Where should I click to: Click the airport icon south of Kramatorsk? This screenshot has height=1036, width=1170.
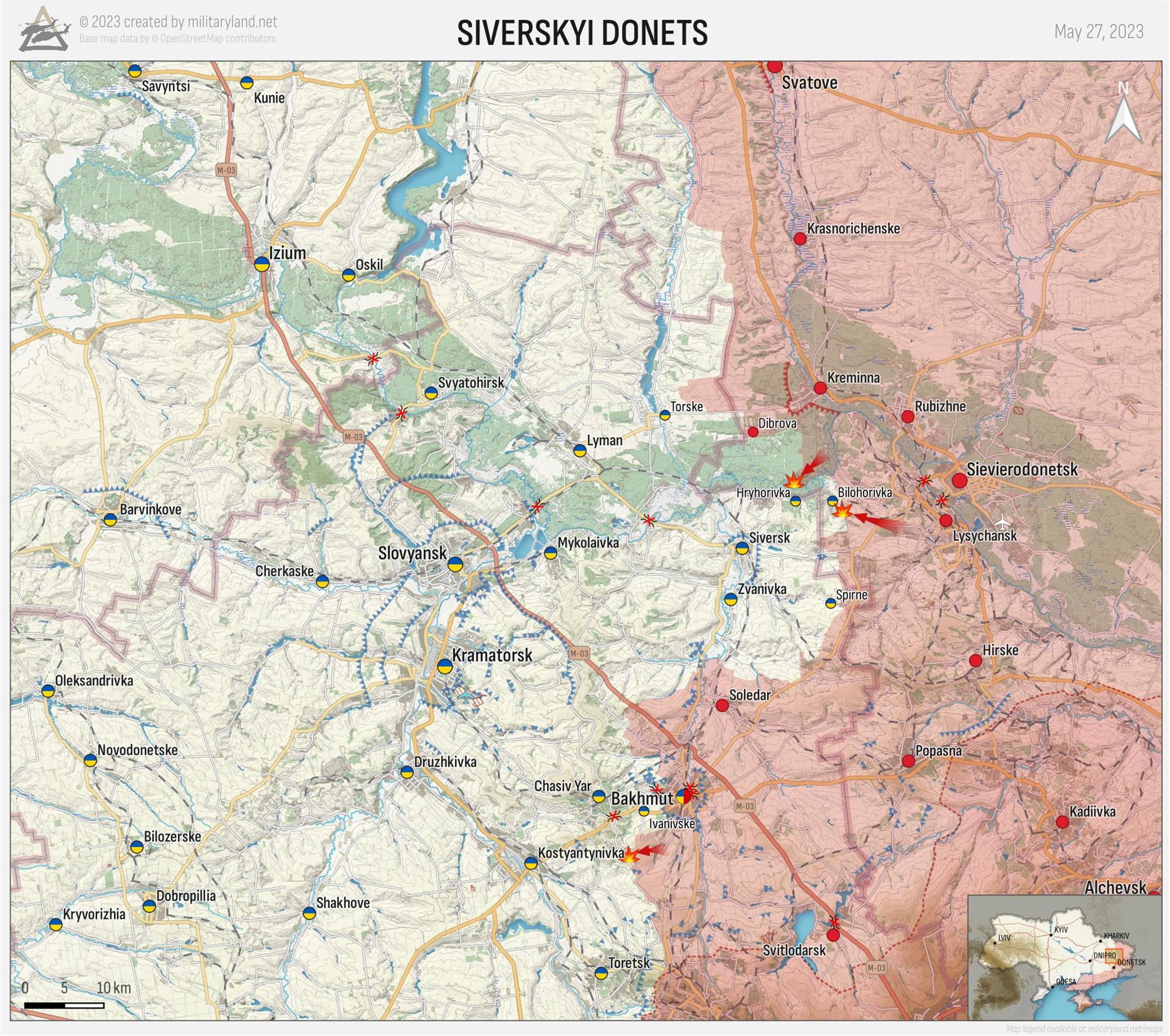[x=468, y=697]
